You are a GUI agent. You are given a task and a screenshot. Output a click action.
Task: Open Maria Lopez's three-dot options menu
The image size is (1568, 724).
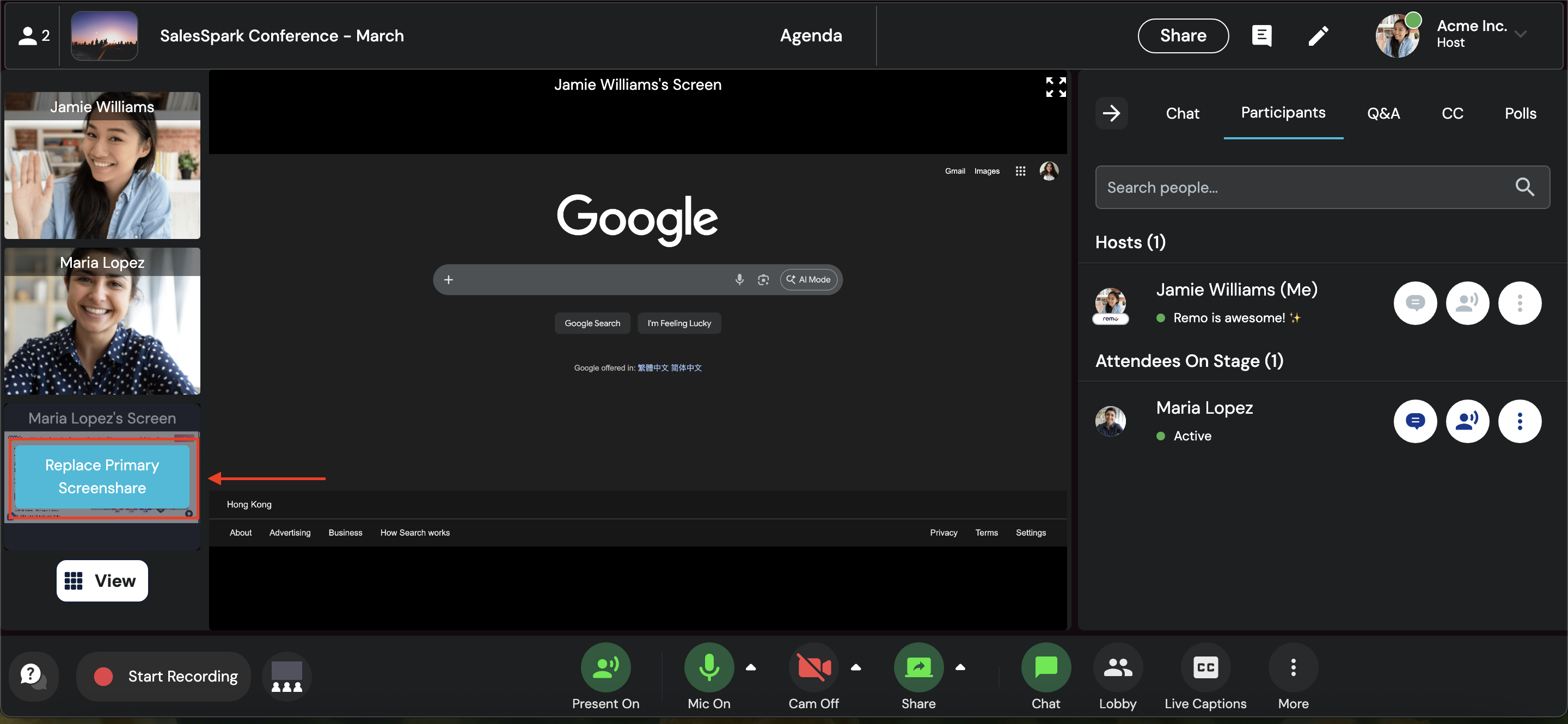click(x=1520, y=421)
